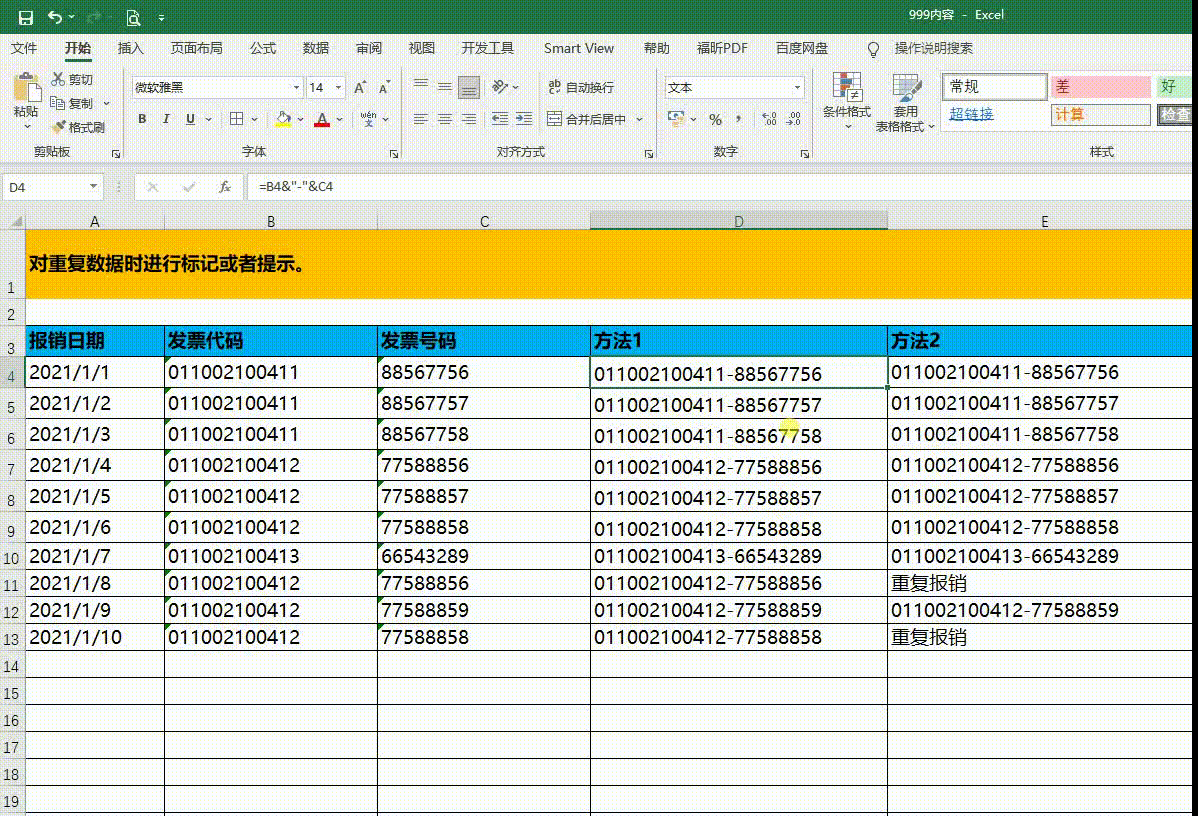Decrease the cell indent
Image resolution: width=1198 pixels, height=816 pixels.
coord(500,118)
